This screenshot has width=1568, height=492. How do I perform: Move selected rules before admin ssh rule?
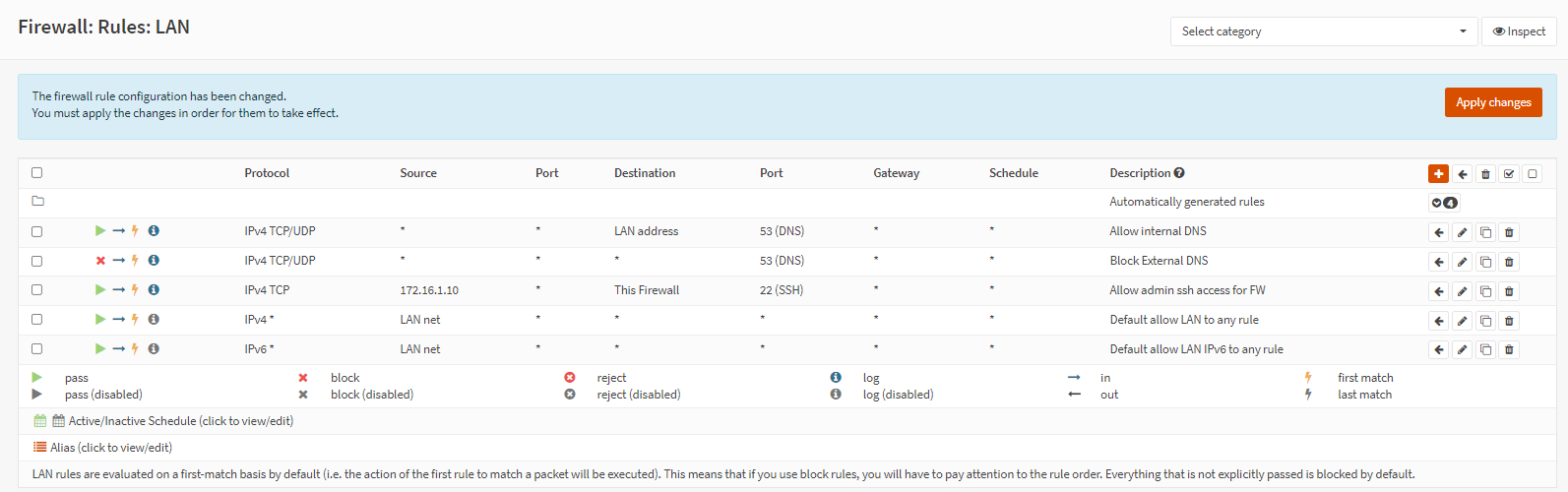[1439, 292]
